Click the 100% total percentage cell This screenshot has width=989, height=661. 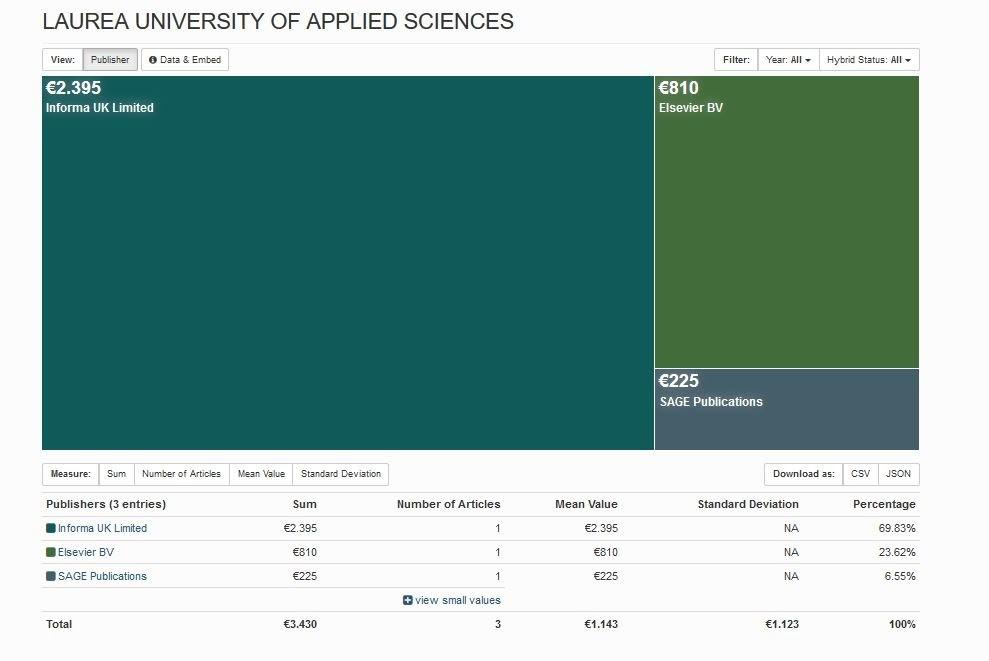[x=903, y=624]
